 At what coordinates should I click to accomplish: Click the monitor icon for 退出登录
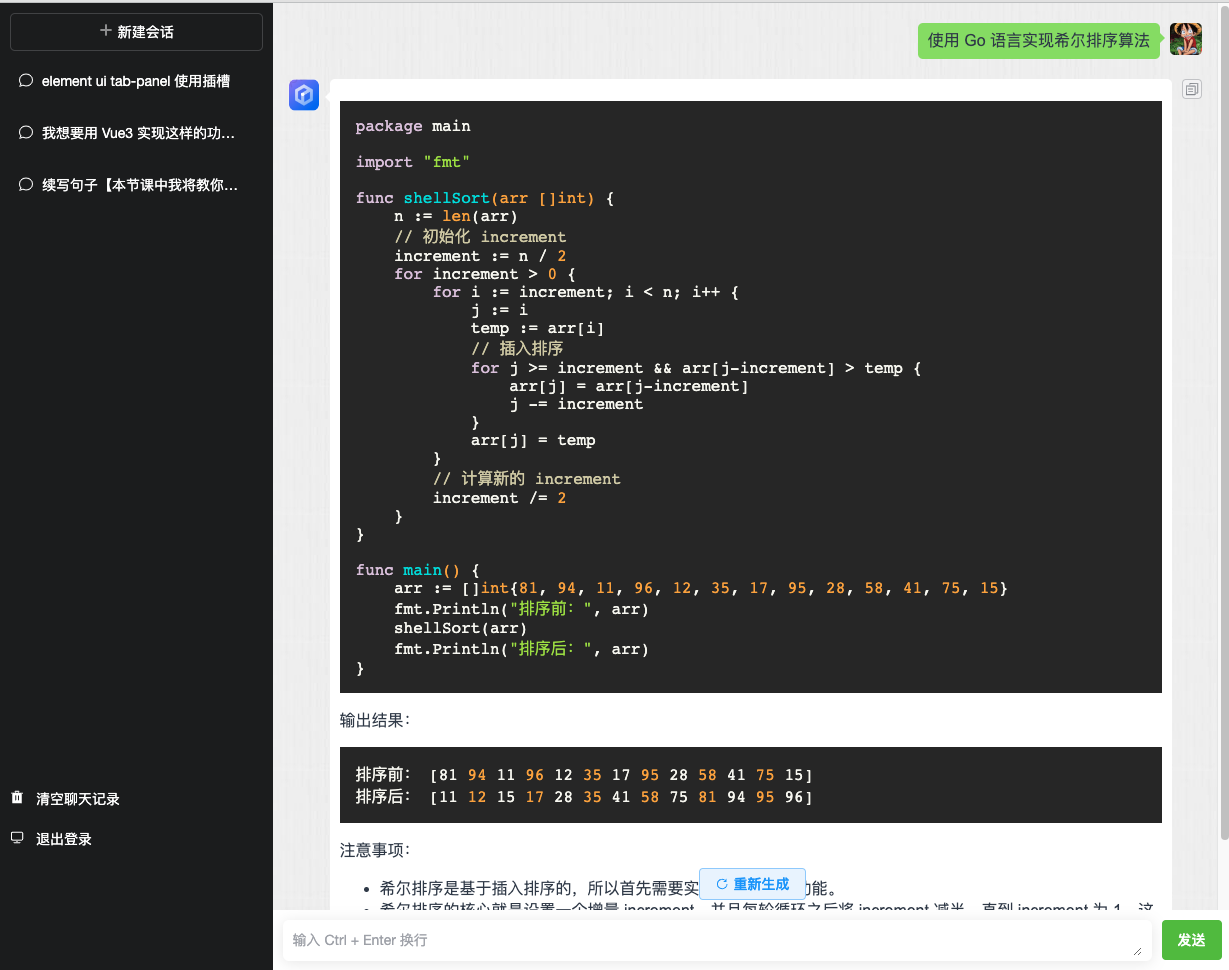[x=17, y=838]
